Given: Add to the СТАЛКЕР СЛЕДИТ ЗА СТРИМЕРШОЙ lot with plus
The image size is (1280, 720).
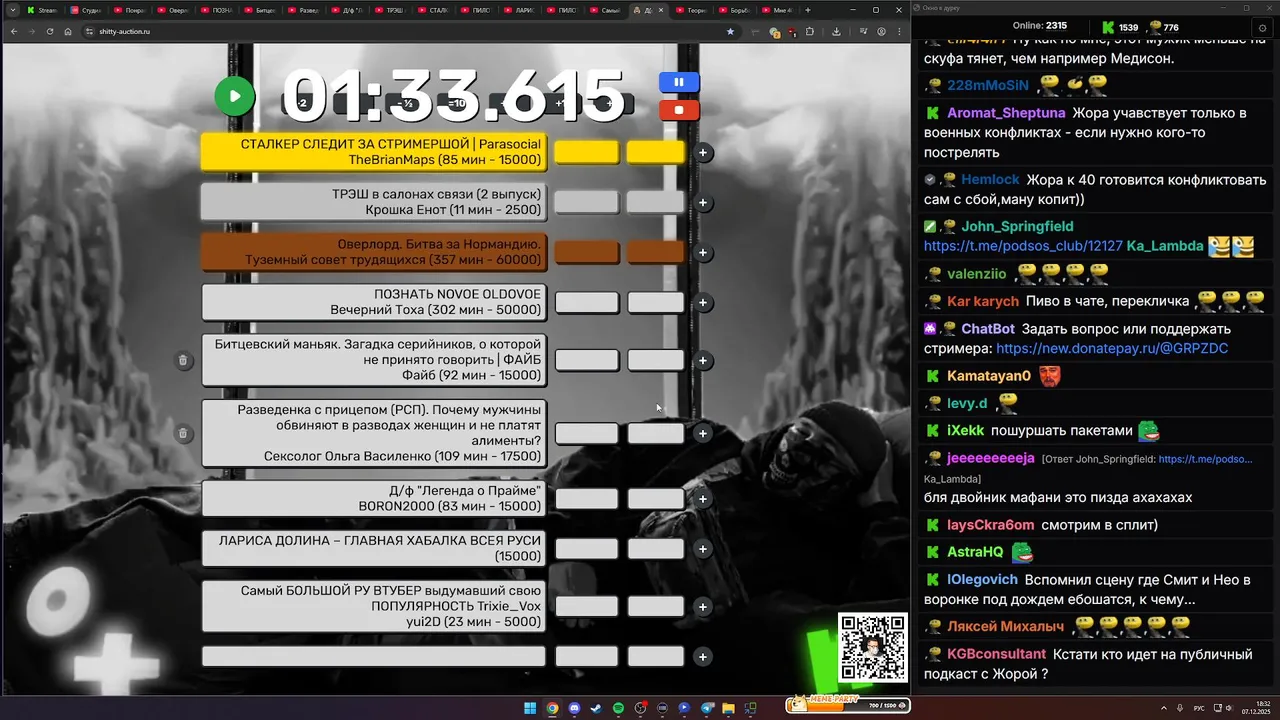Looking at the screenshot, I should 703,153.
